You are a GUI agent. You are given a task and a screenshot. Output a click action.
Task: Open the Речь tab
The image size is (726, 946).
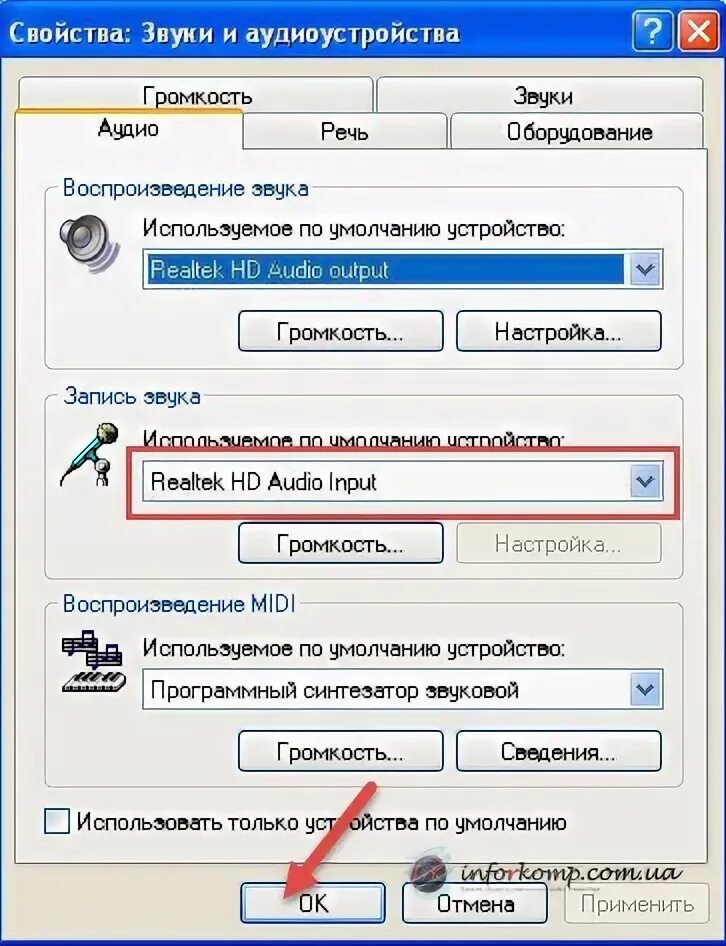(345, 131)
